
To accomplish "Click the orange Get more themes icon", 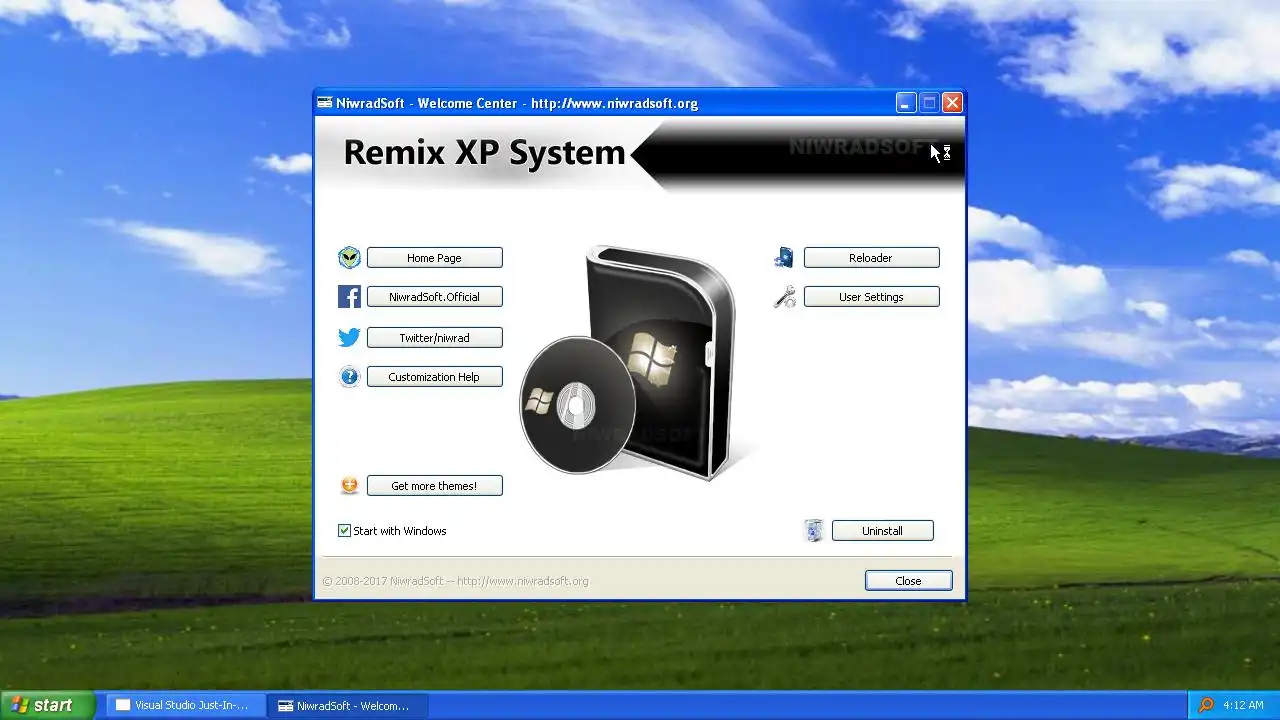I will [x=349, y=486].
